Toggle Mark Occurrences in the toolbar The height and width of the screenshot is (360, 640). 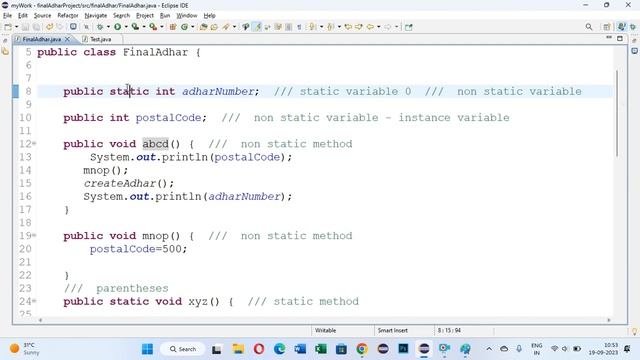pos(257,27)
